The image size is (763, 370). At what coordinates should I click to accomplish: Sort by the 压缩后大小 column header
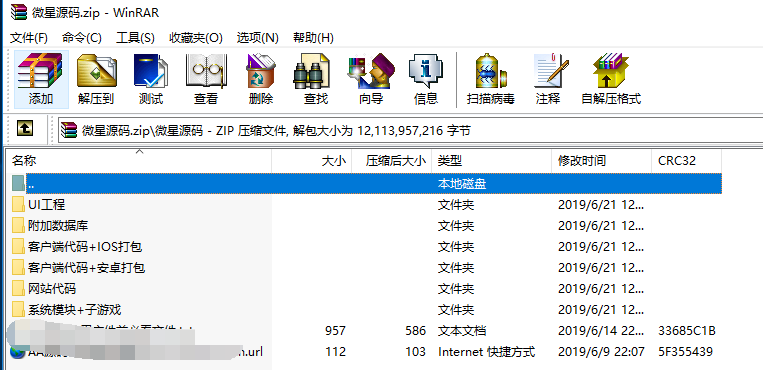(x=391, y=161)
